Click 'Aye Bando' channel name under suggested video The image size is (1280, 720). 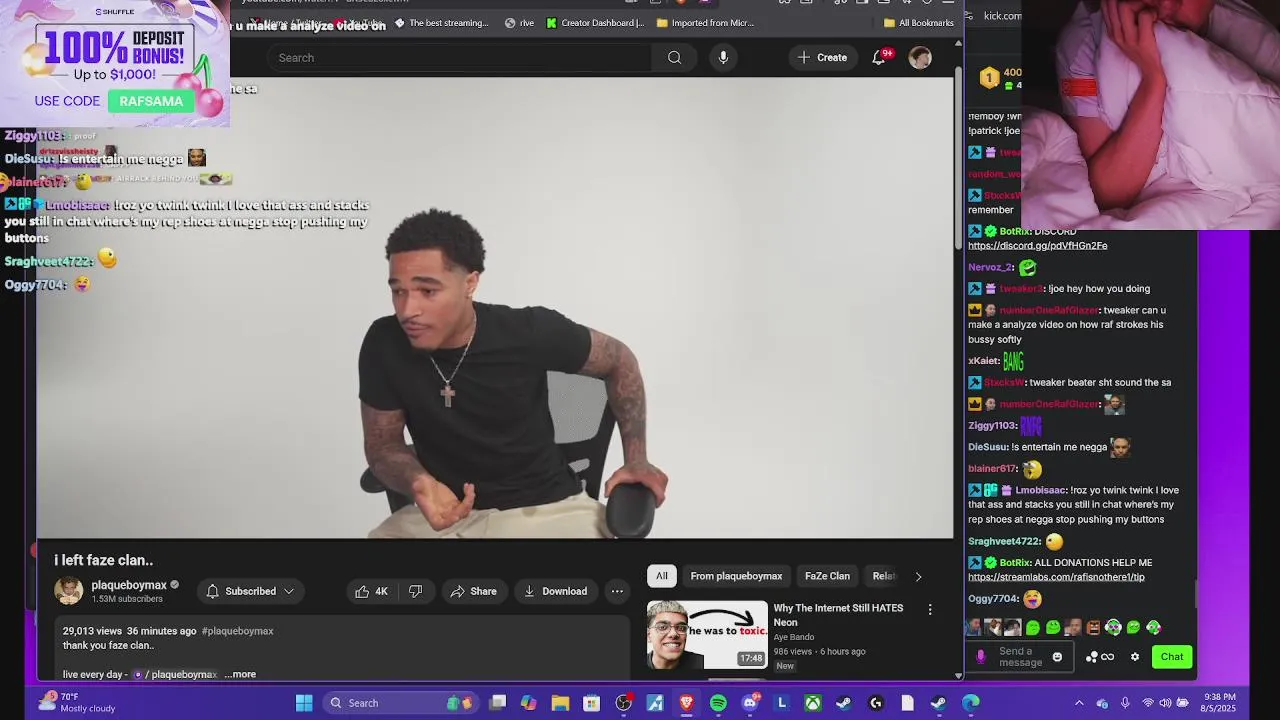[793, 637]
